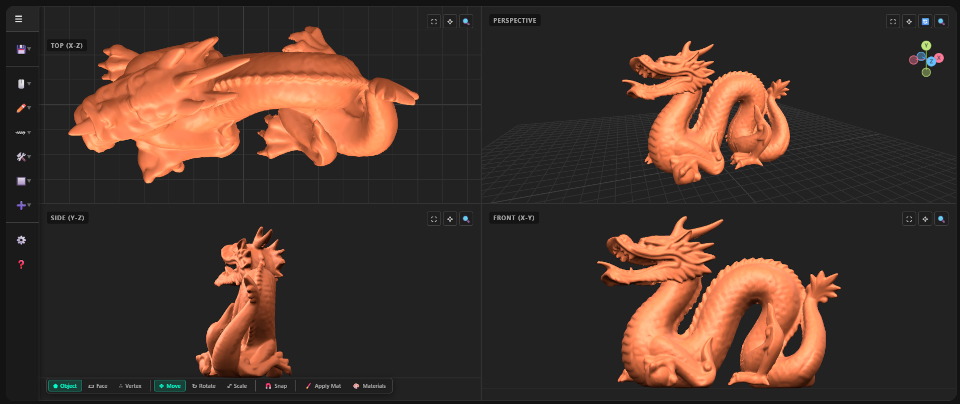Image resolution: width=960 pixels, height=404 pixels.
Task: Open the save file dropdown
Action: point(21,48)
